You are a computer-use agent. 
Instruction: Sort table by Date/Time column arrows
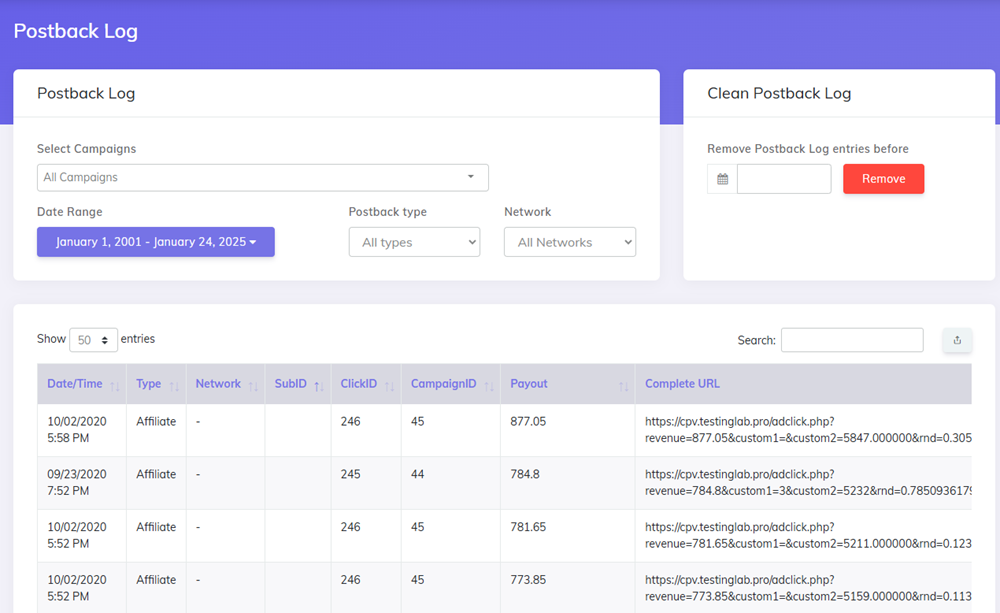[x=114, y=385]
